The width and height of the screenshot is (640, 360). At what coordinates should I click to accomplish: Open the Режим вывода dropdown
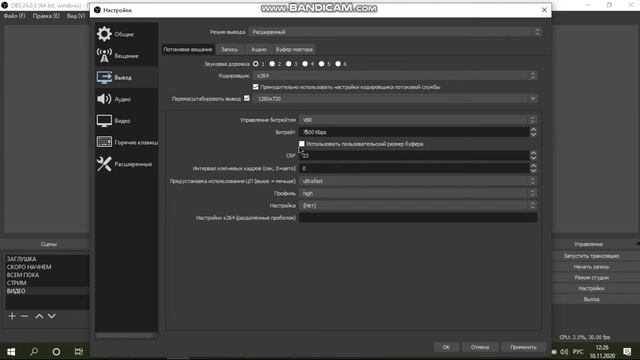[x=395, y=32]
